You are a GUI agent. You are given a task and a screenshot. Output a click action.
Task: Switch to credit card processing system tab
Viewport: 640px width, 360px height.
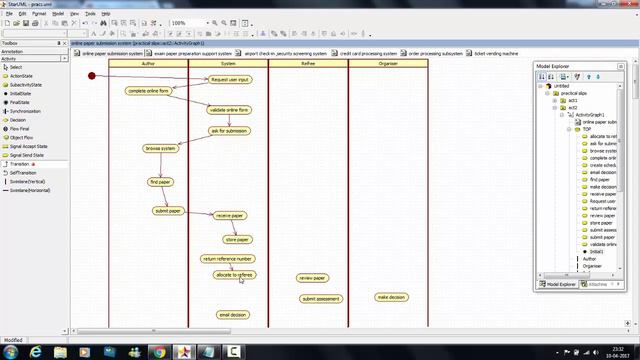click(364, 53)
